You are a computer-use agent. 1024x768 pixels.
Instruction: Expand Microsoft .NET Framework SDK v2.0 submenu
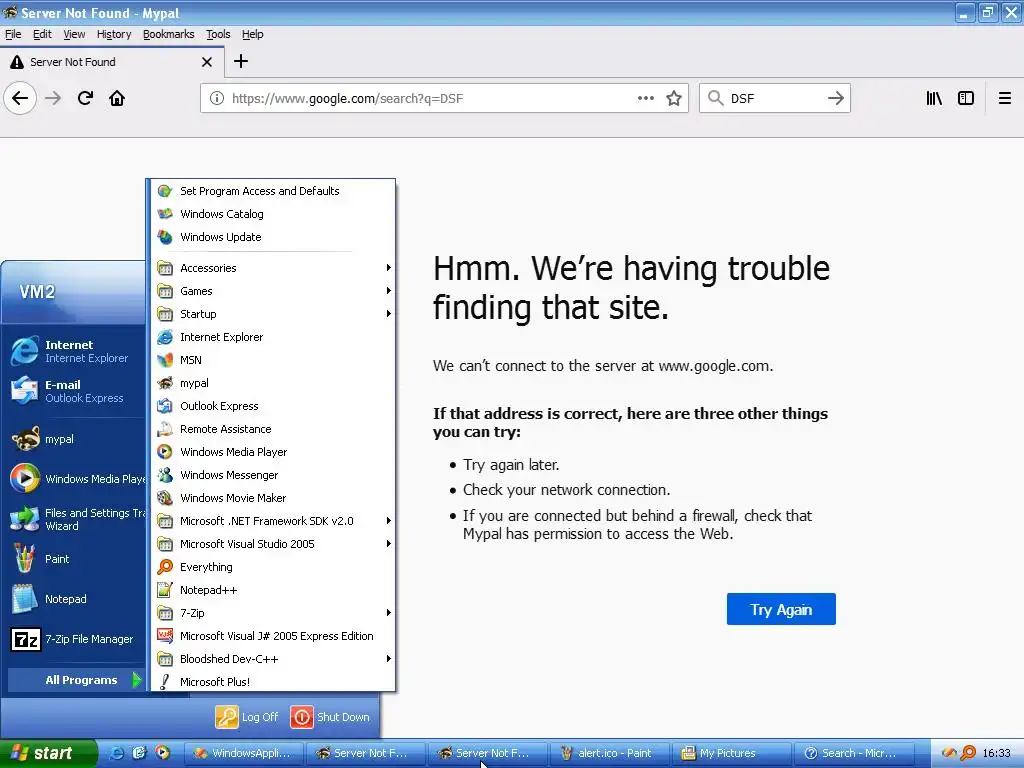[x=273, y=521]
